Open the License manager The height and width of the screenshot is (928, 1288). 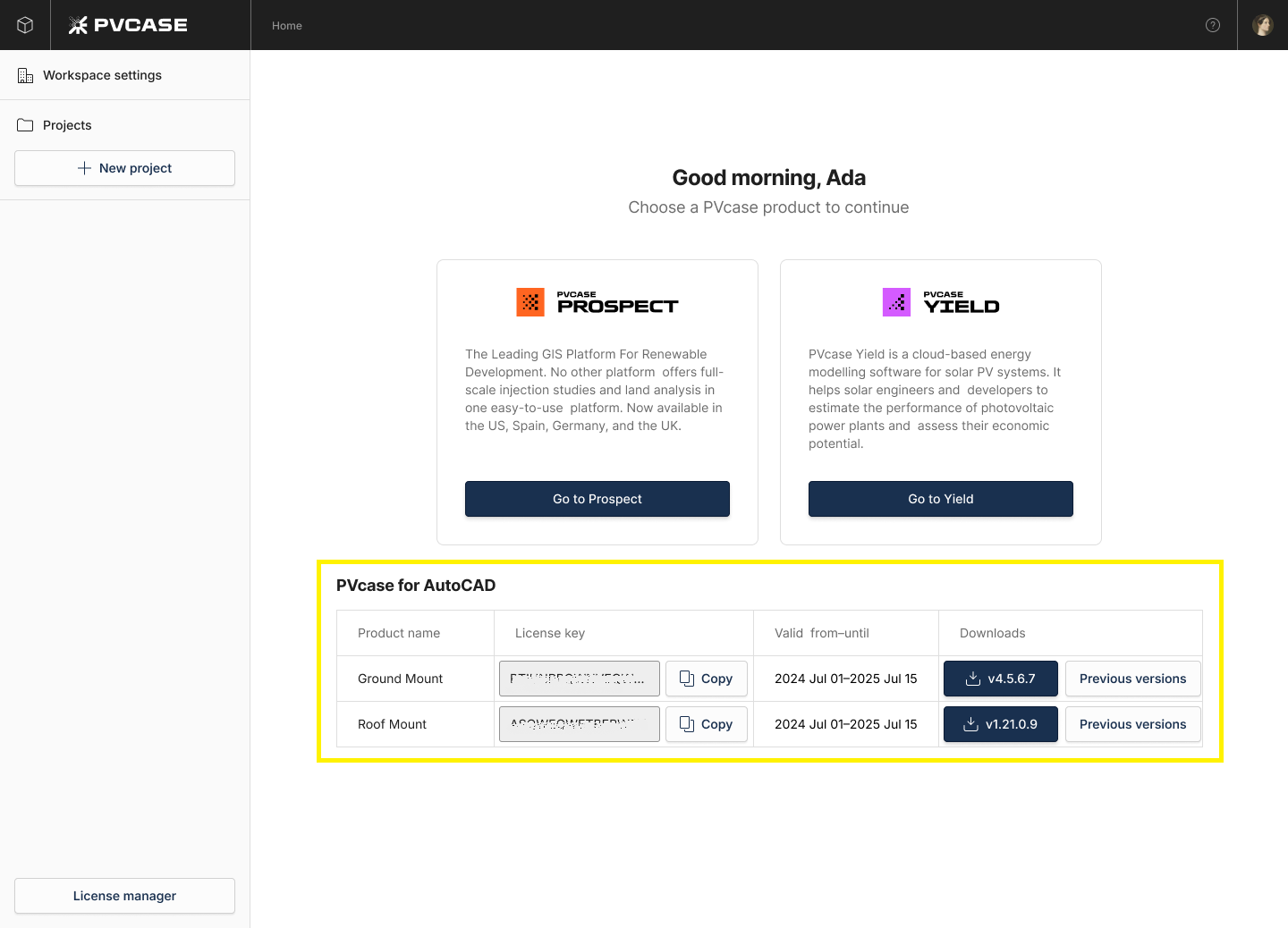tap(124, 896)
